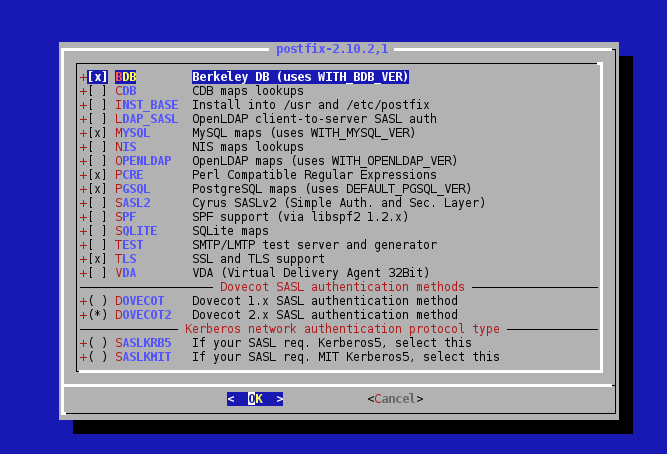Click 'SSL and TLS support' description

[258, 260]
